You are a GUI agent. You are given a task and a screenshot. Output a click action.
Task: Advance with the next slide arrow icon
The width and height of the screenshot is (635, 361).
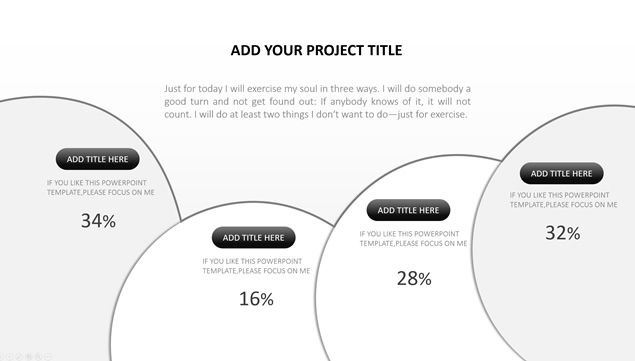[9, 357]
